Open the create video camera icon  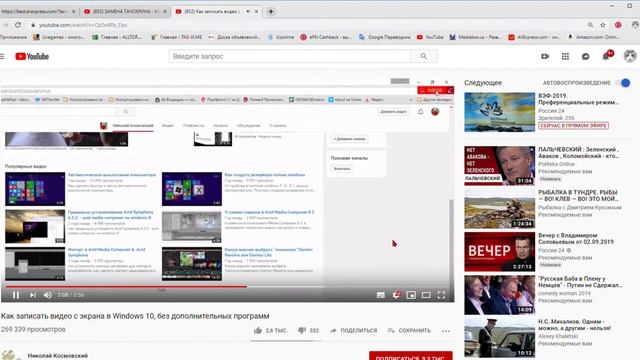545,56
